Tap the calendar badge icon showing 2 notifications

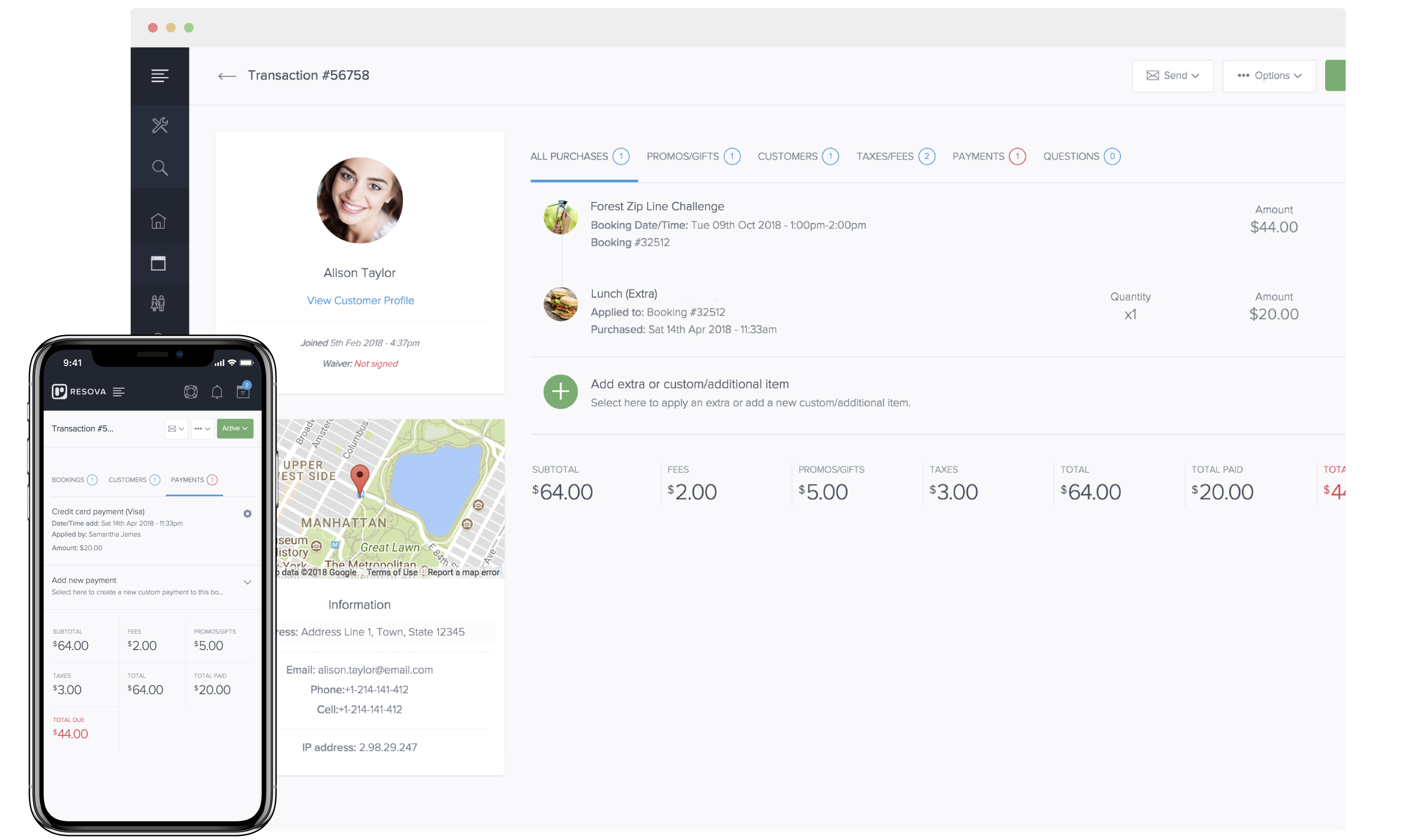tap(244, 391)
